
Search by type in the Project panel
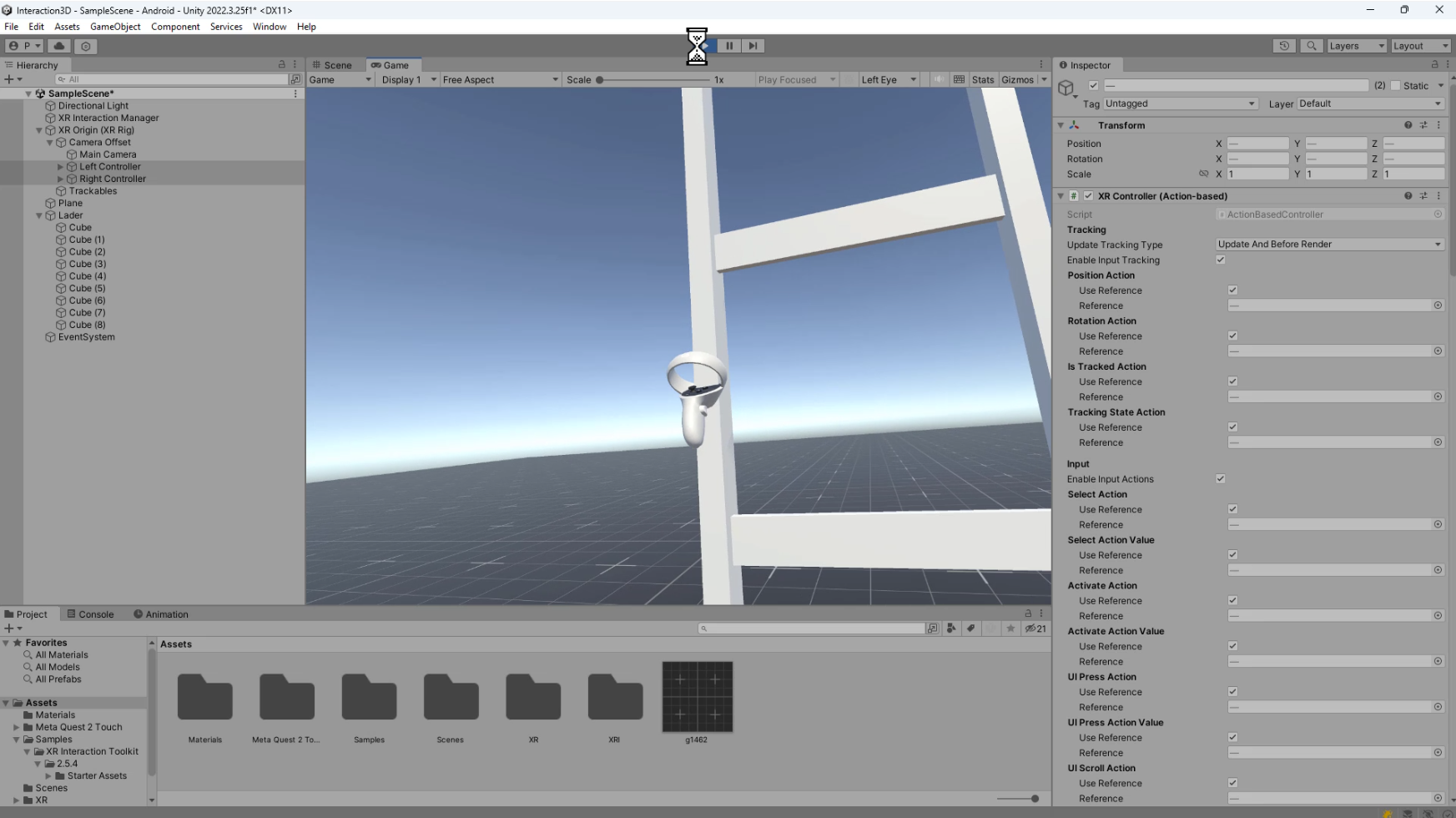[951, 629]
